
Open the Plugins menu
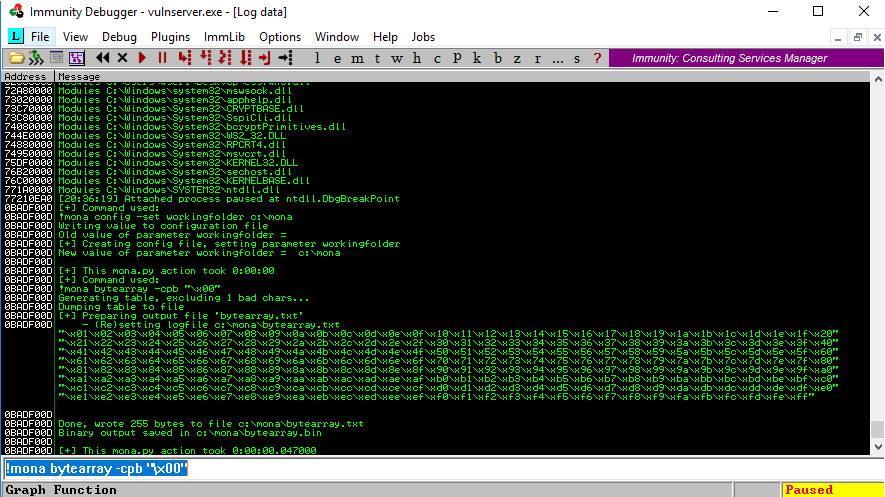[x=170, y=37]
